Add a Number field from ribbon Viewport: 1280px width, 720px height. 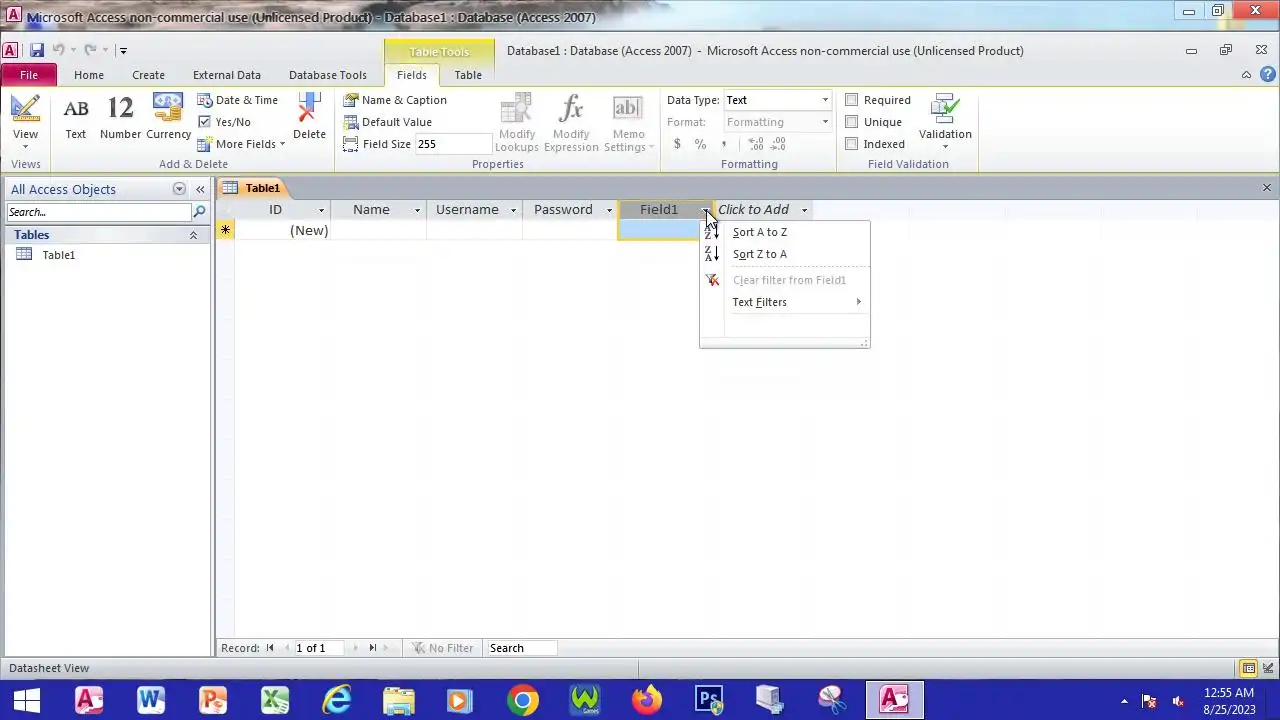pos(120,118)
